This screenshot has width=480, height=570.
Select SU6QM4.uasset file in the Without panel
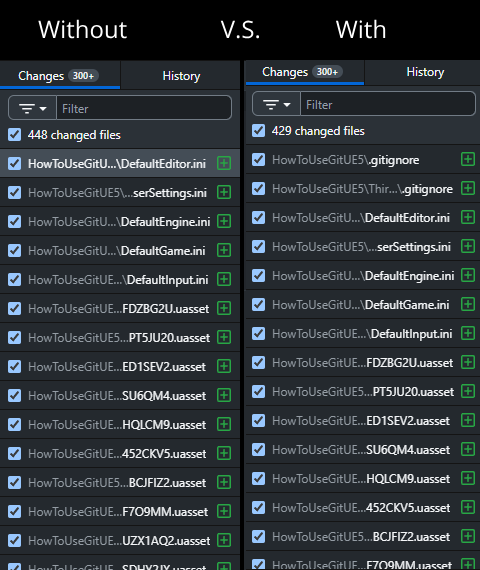120,396
